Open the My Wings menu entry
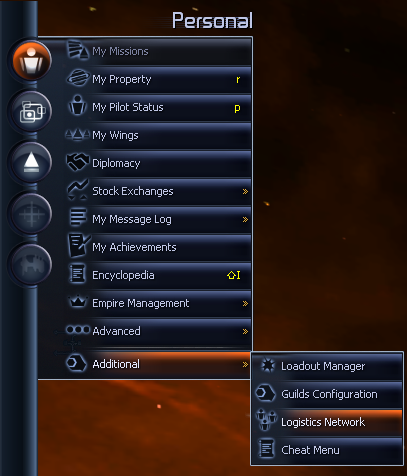The image size is (407, 476). click(158, 135)
